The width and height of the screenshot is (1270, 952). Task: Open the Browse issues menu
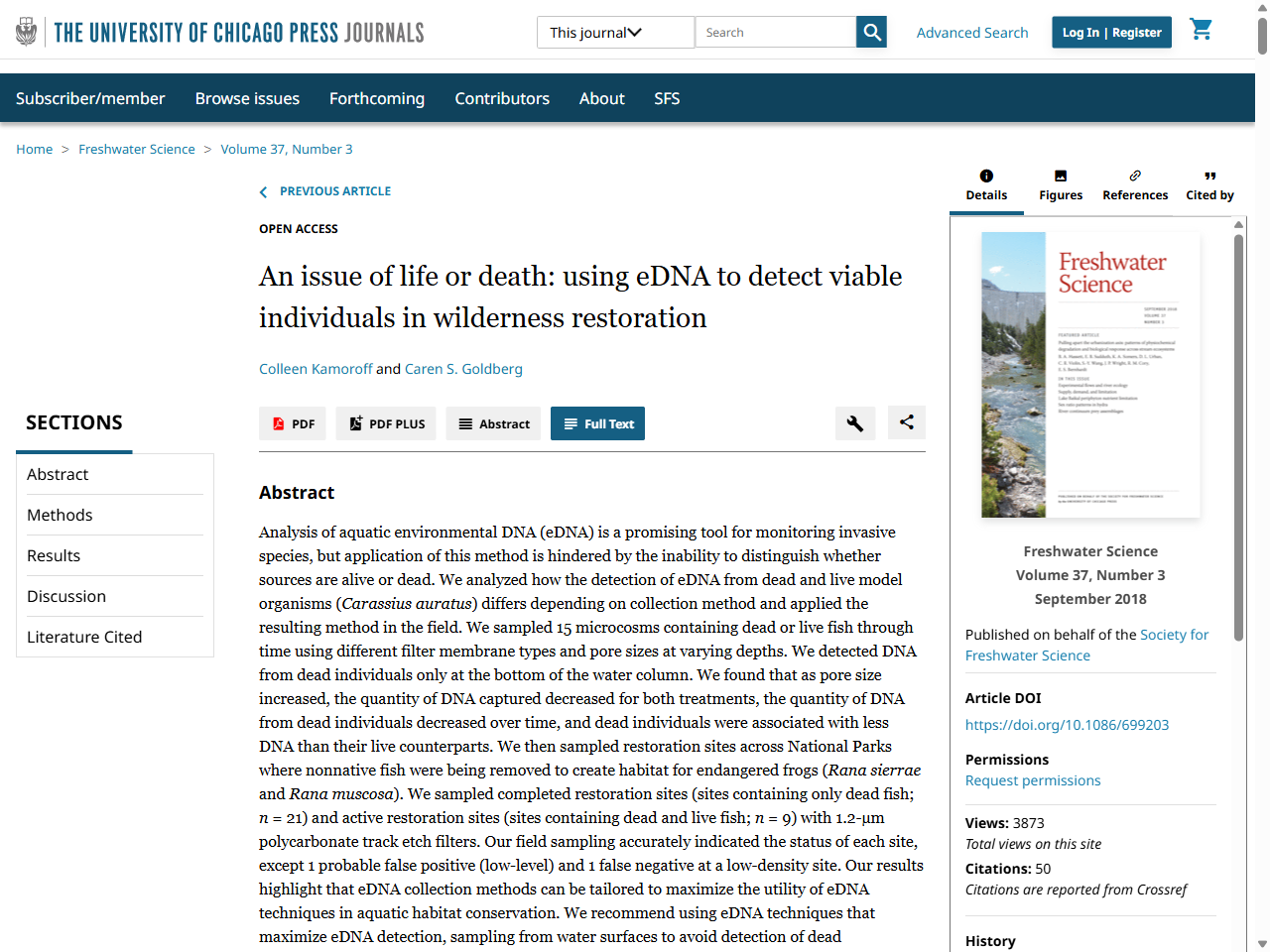click(247, 97)
